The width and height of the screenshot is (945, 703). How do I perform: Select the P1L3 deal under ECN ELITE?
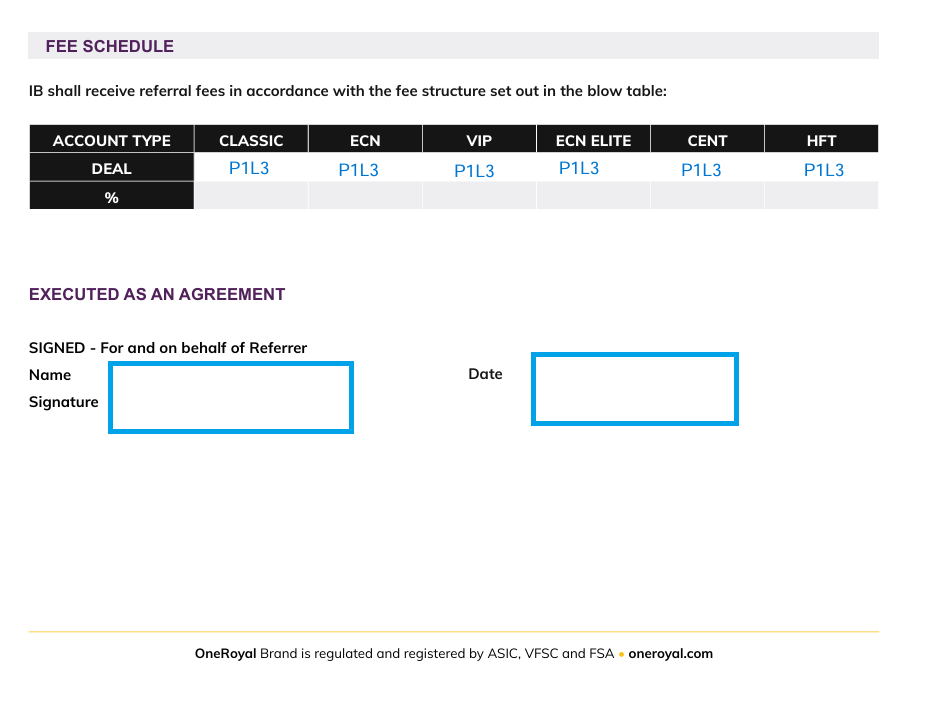pyautogui.click(x=579, y=168)
